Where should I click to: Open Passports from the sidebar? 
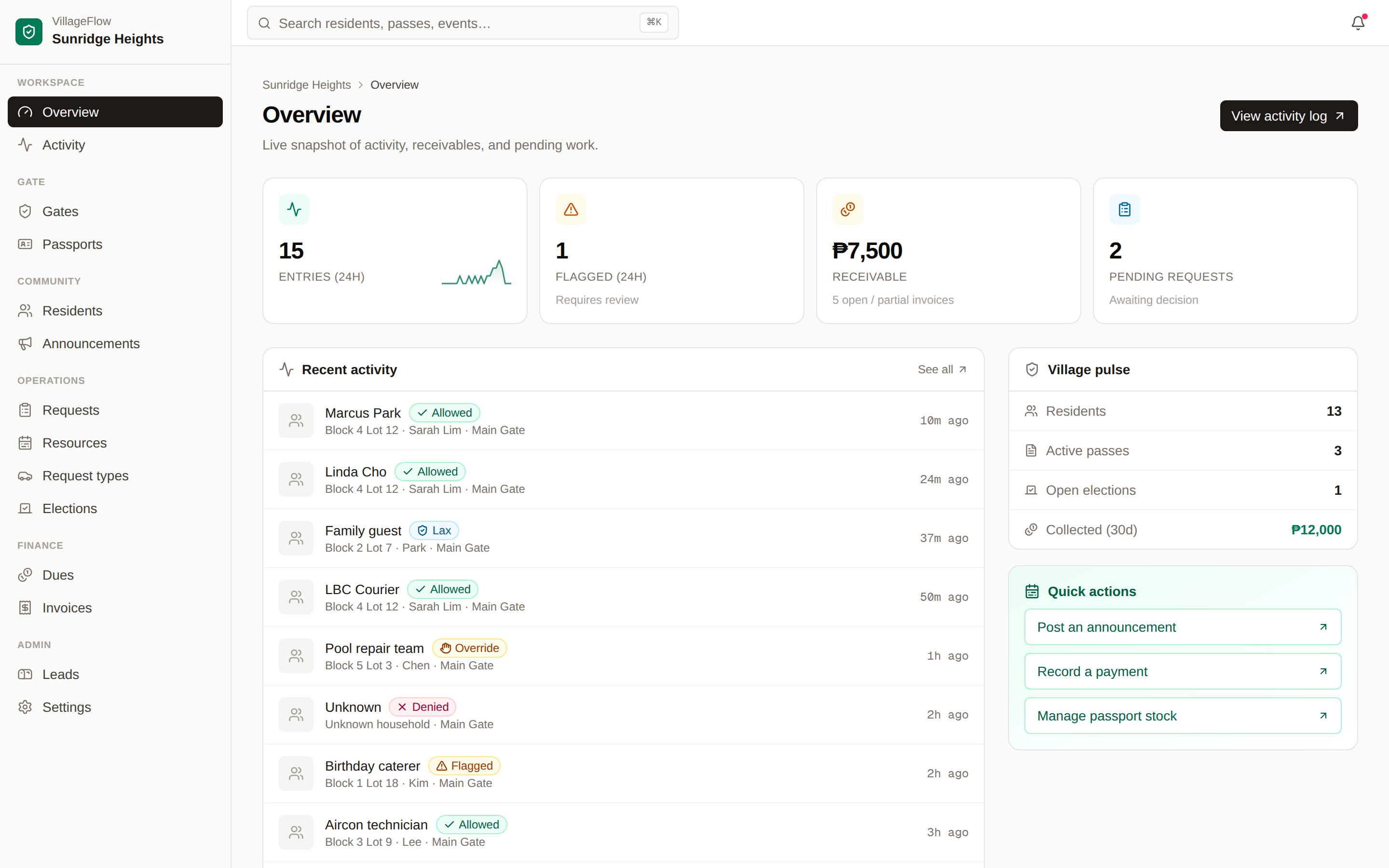click(115, 244)
